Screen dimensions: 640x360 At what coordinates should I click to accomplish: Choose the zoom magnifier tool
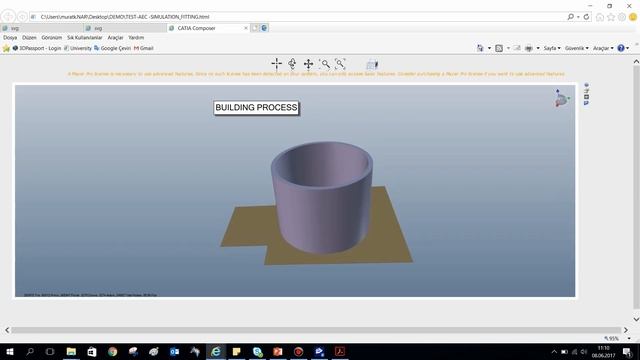324,64
